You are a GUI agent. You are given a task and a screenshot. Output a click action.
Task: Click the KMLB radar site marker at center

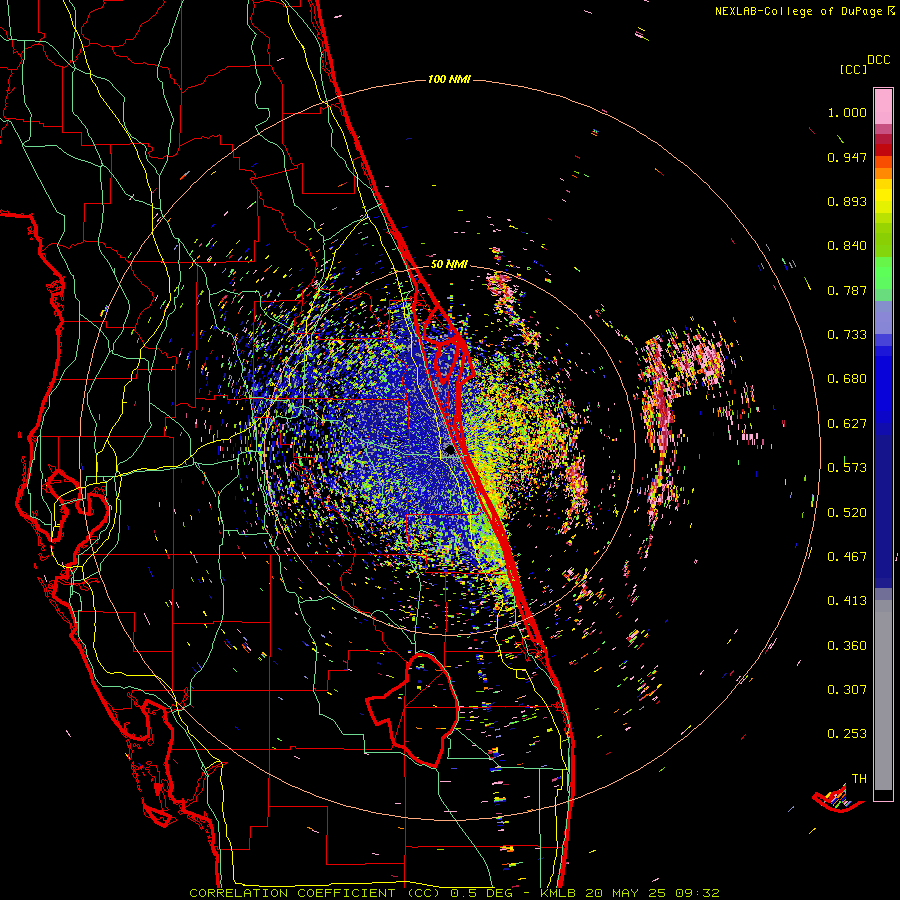449,451
